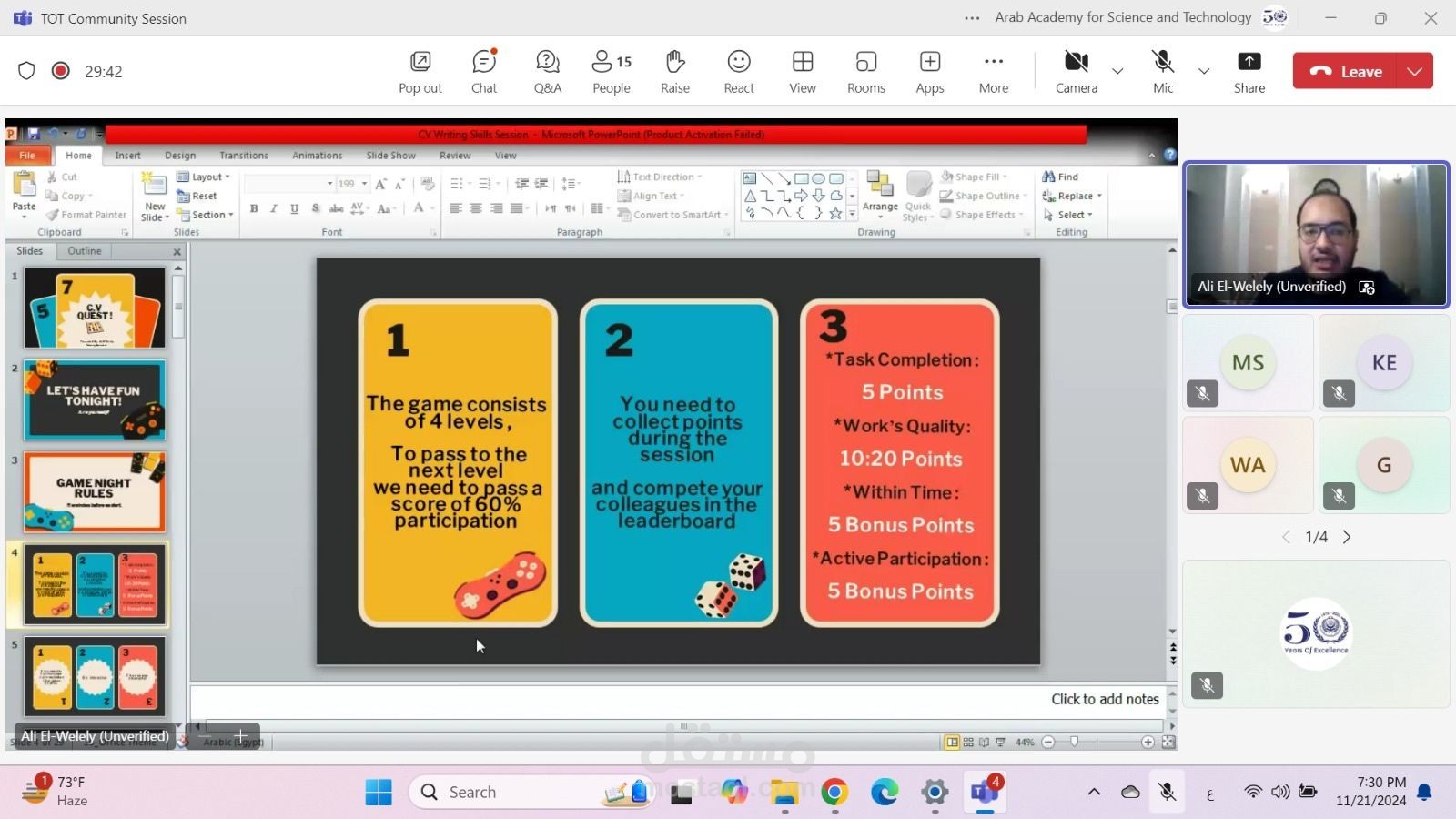Viewport: 1456px width, 819px height.
Task: Select slide 3 Game Night Rules thumbnail
Action: [95, 492]
